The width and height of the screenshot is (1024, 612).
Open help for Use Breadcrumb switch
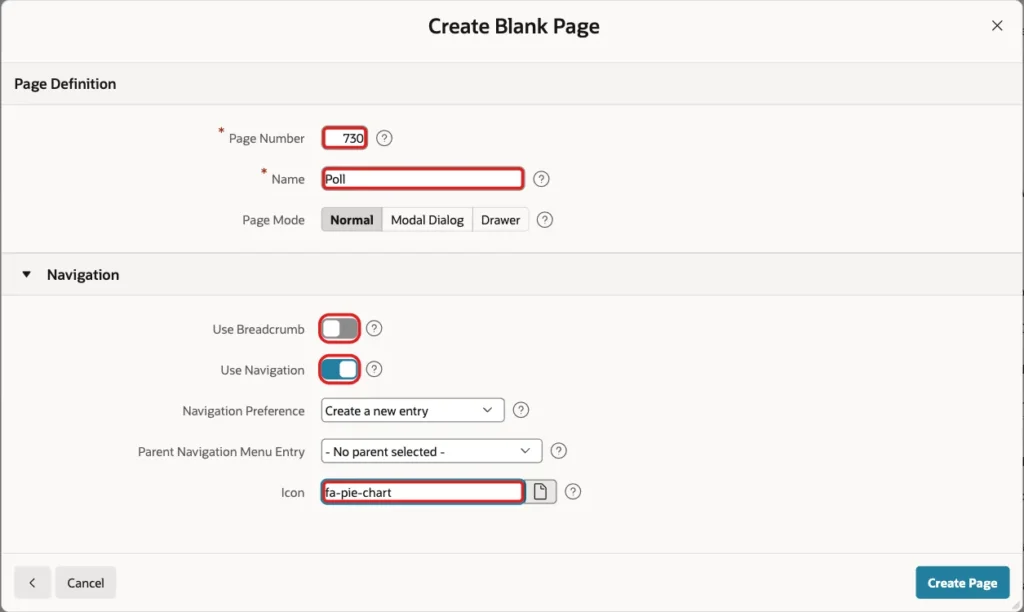pos(374,329)
